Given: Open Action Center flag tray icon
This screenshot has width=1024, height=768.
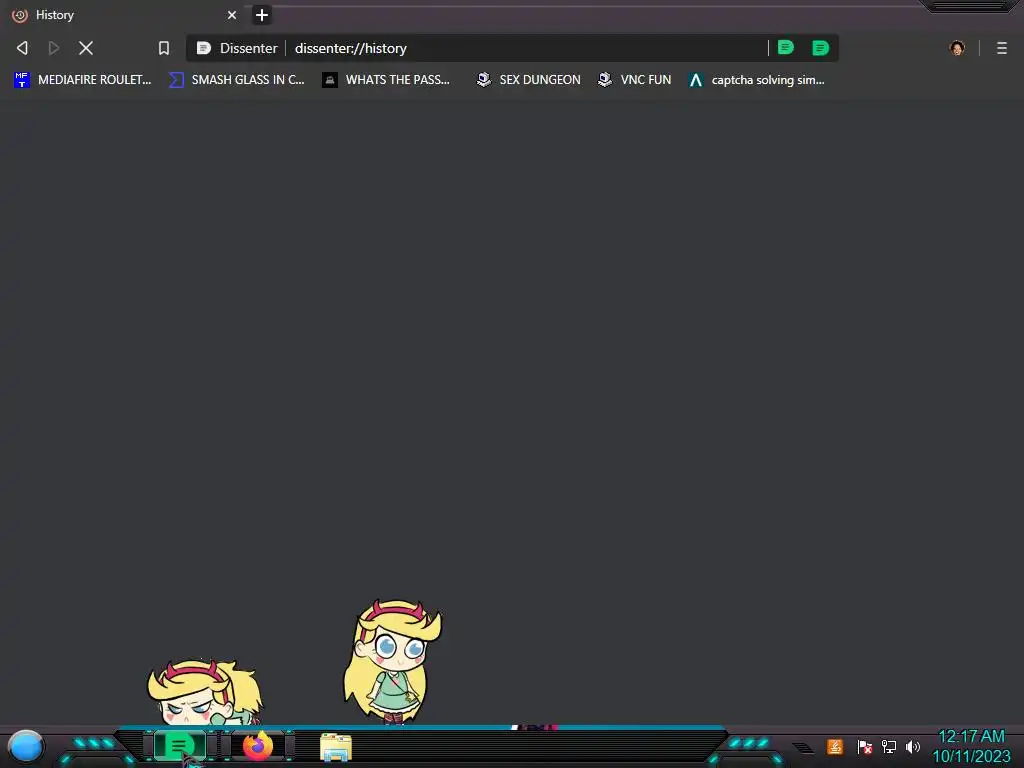Looking at the screenshot, I should click(865, 746).
